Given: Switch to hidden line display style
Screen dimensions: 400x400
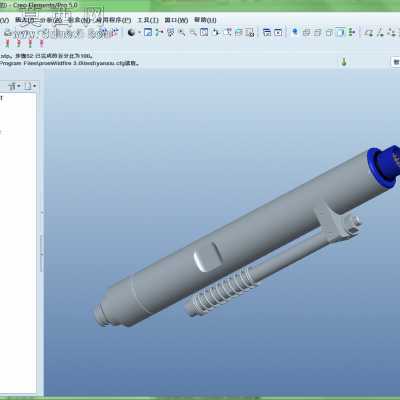Looking at the screenshot, I should click(317, 32).
